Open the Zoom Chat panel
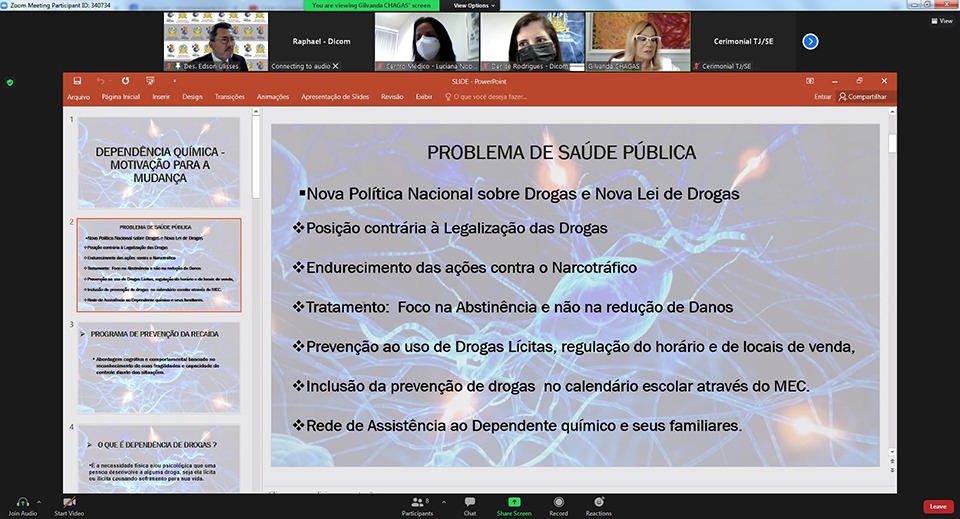The width and height of the screenshot is (960, 519). (x=470, y=501)
